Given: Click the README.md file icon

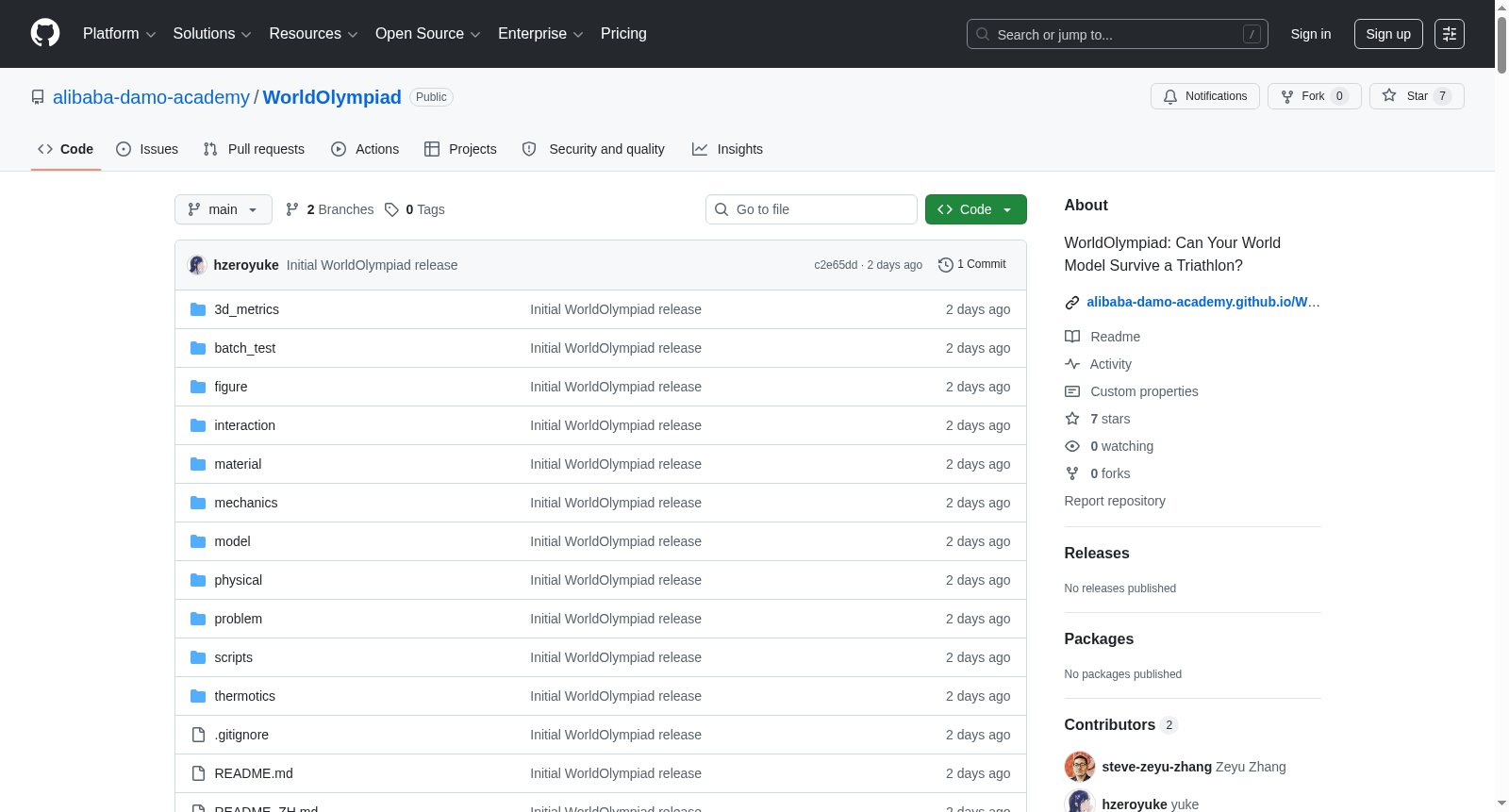Looking at the screenshot, I should pyautogui.click(x=198, y=773).
